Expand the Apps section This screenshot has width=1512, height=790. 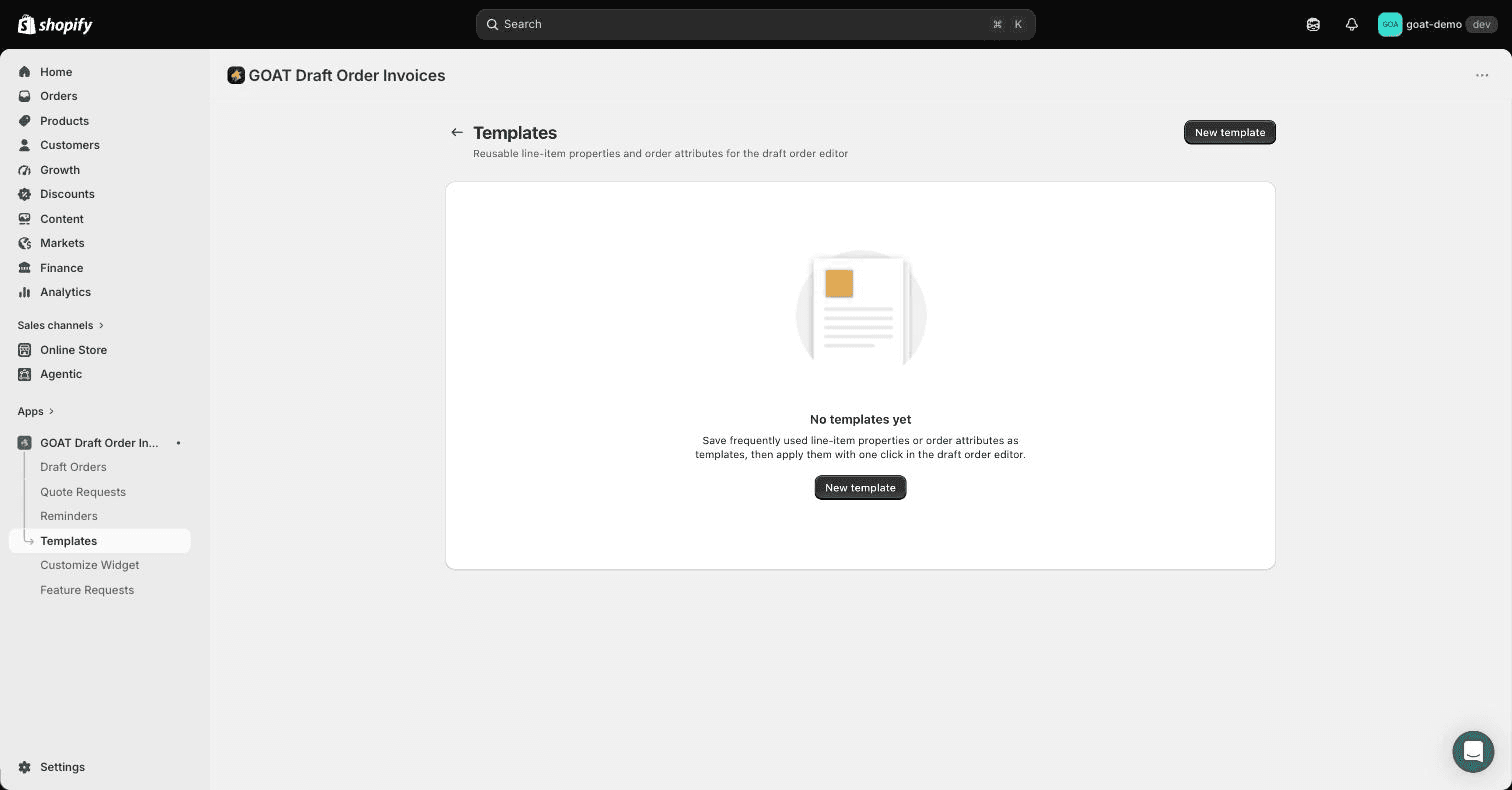[36, 411]
